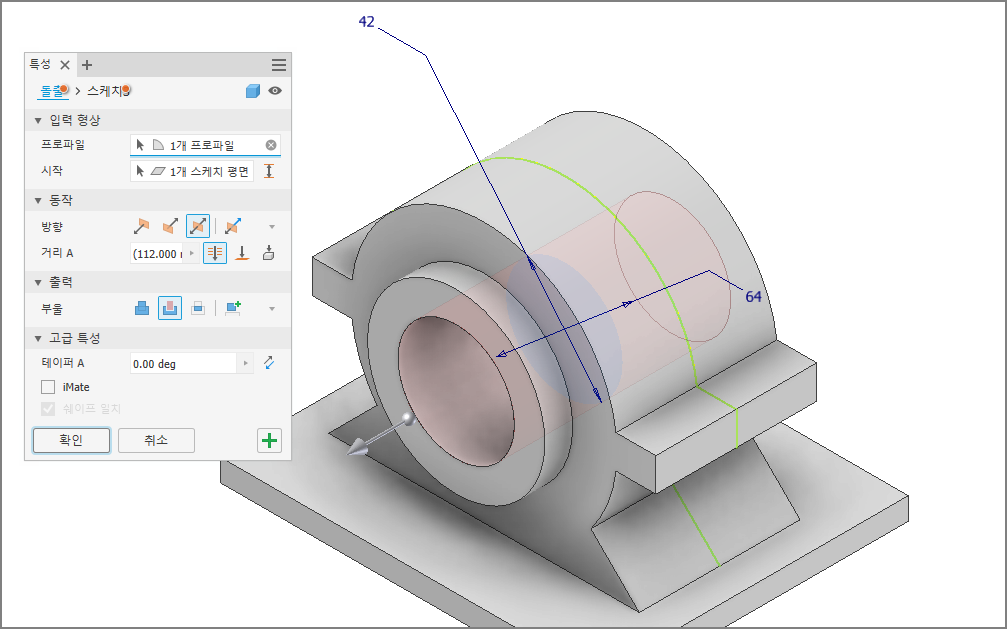Close the 특성 tab
This screenshot has width=1007, height=629.
point(65,65)
